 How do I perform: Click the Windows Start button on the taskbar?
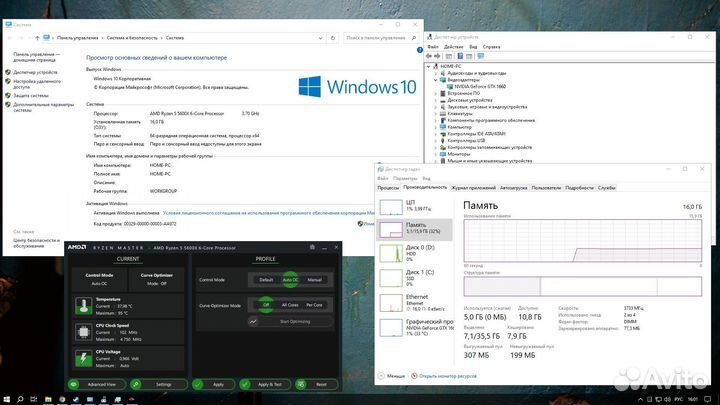point(8,397)
